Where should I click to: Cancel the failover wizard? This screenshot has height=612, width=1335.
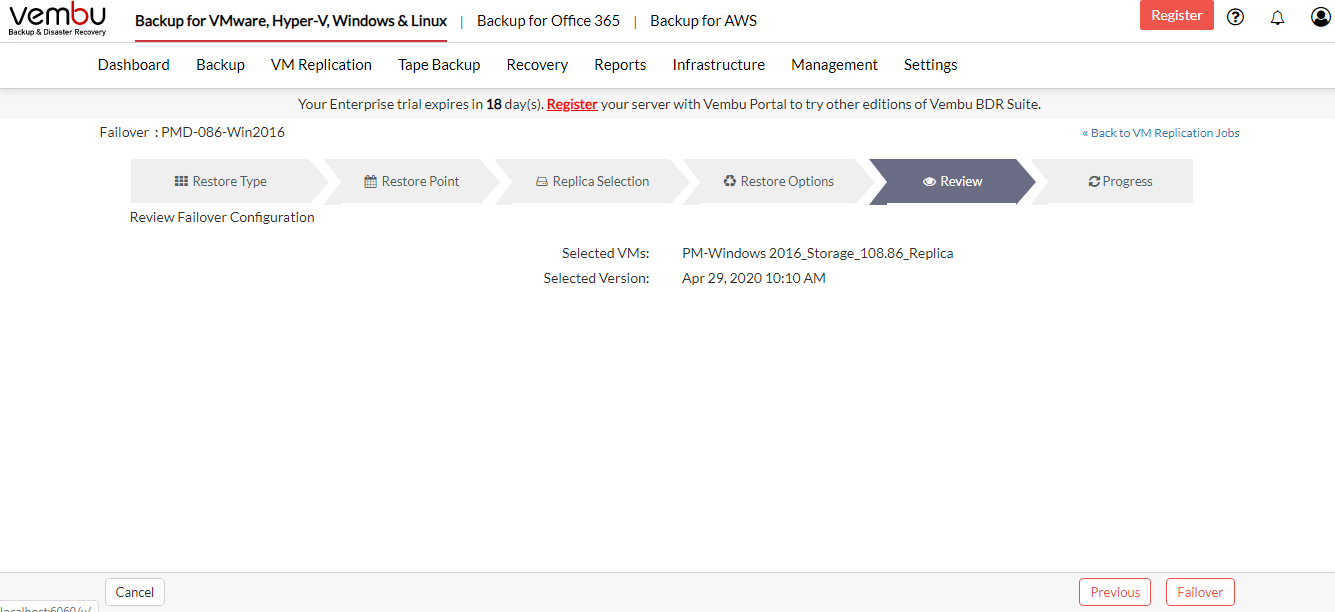(135, 592)
